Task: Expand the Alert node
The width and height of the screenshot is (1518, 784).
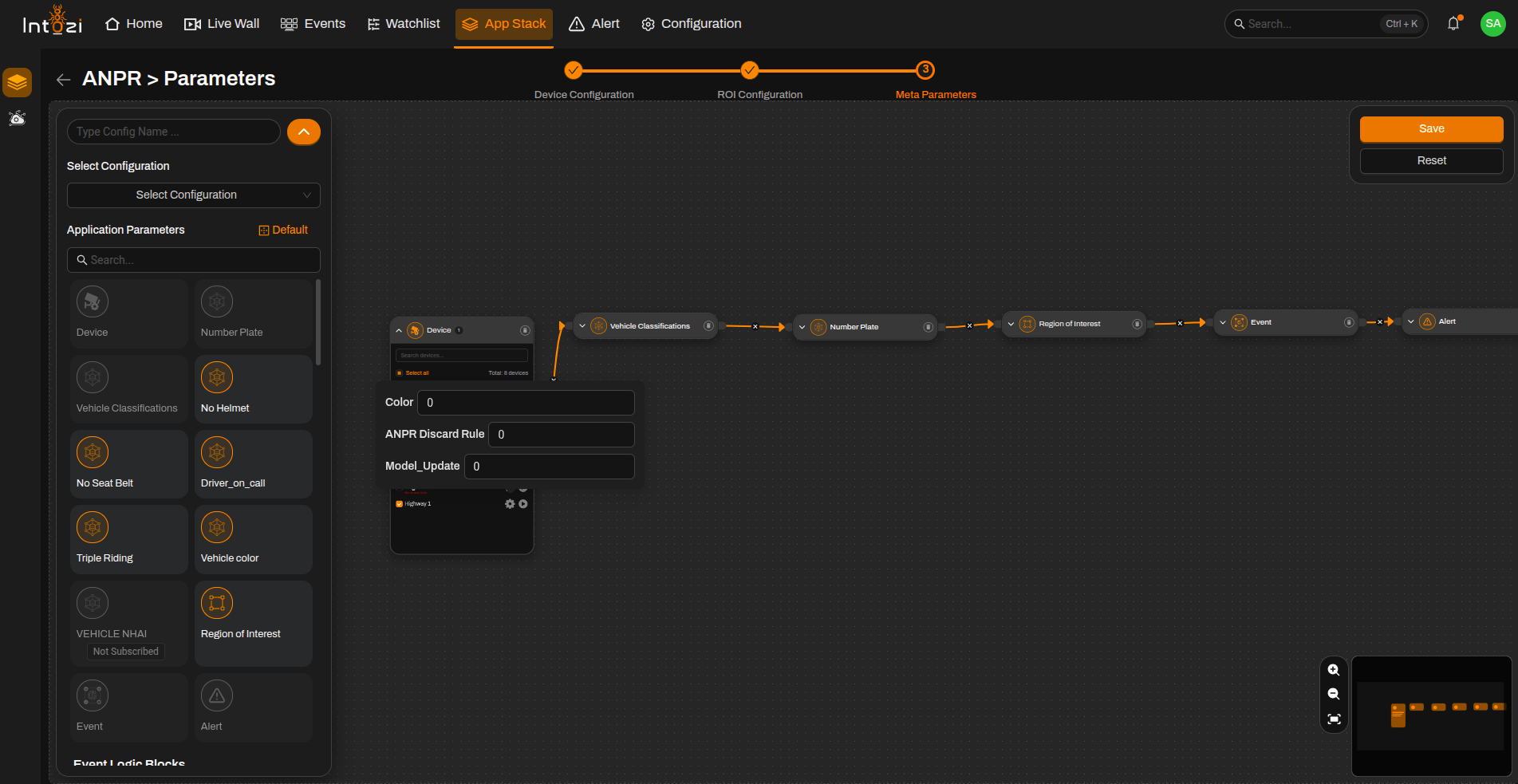Action: (x=1411, y=321)
